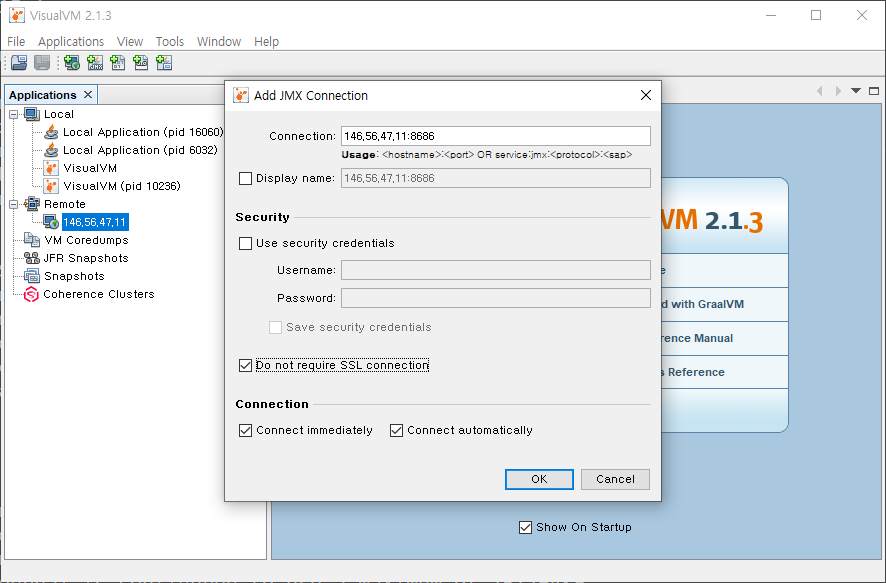Screen dimensions: 886x583
Task: Click the Add VM Coredump toolbar icon
Action: (x=118, y=63)
